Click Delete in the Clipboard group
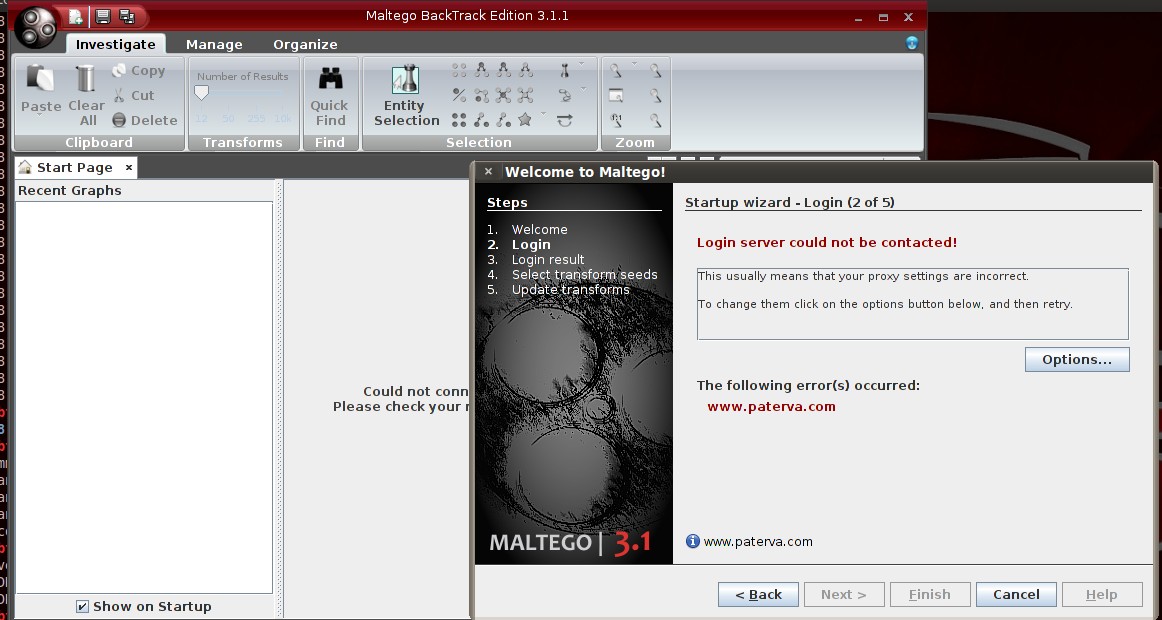Image resolution: width=1162 pixels, height=620 pixels. [x=145, y=120]
